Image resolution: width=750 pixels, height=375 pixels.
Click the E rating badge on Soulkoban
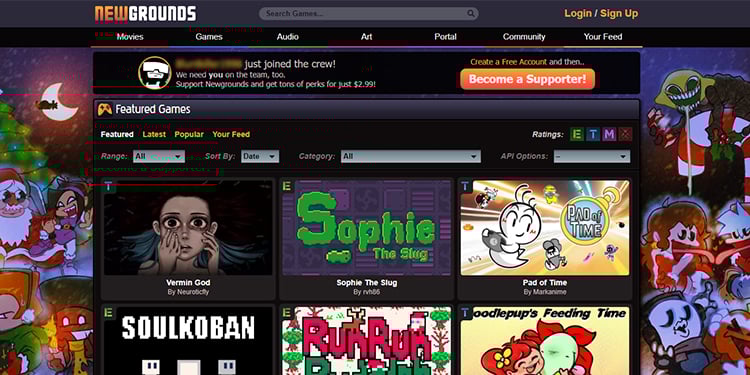(109, 313)
